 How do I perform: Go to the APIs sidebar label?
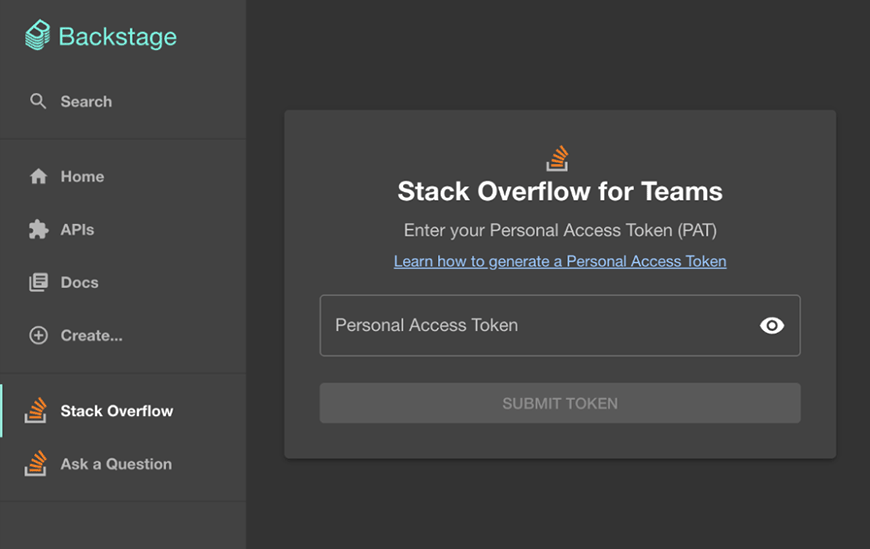pos(77,230)
